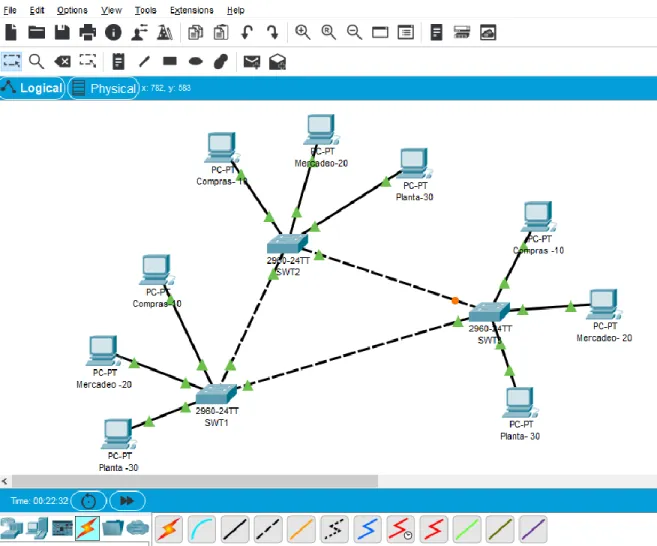This screenshot has height=546, width=657.
Task: Save the project with the floppy icon
Action: coord(62,32)
